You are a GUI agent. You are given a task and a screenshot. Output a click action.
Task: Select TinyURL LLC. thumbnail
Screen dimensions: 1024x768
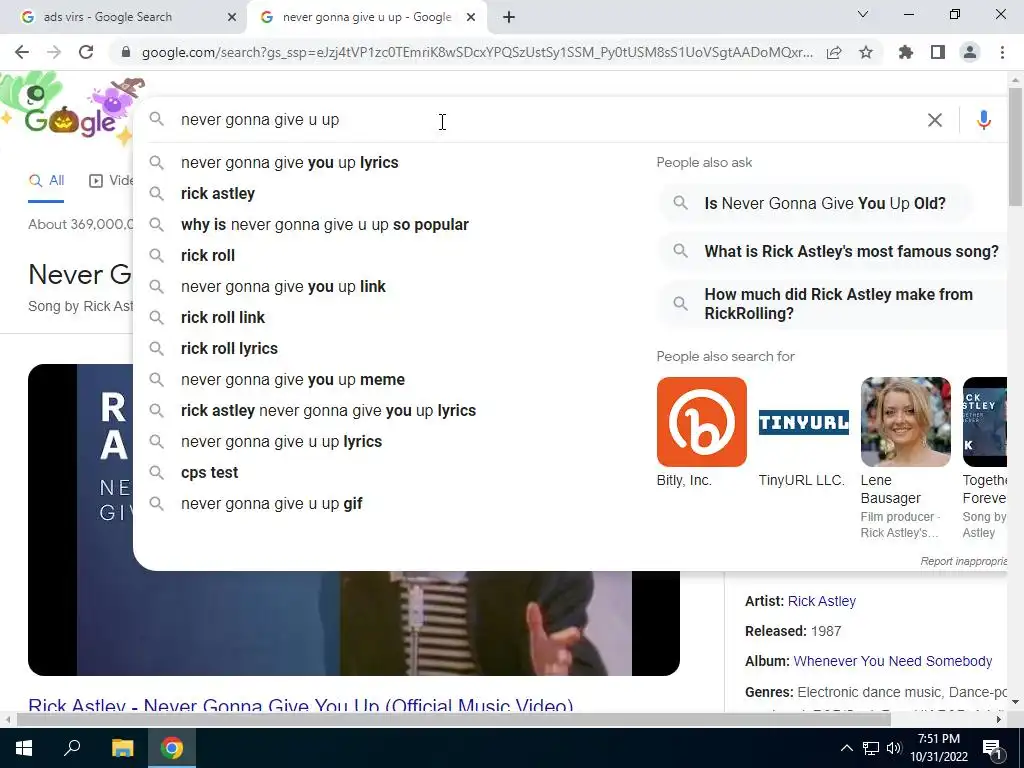coord(803,422)
